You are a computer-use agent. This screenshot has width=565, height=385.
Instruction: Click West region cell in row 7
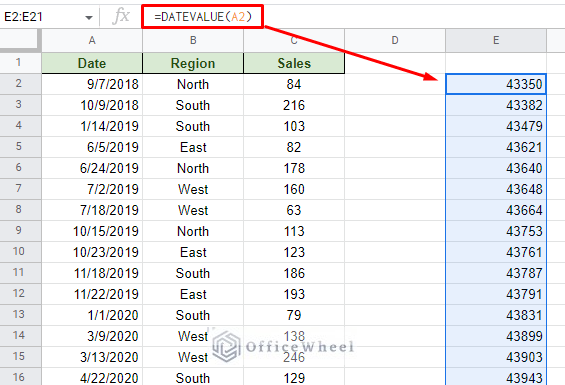tap(193, 189)
